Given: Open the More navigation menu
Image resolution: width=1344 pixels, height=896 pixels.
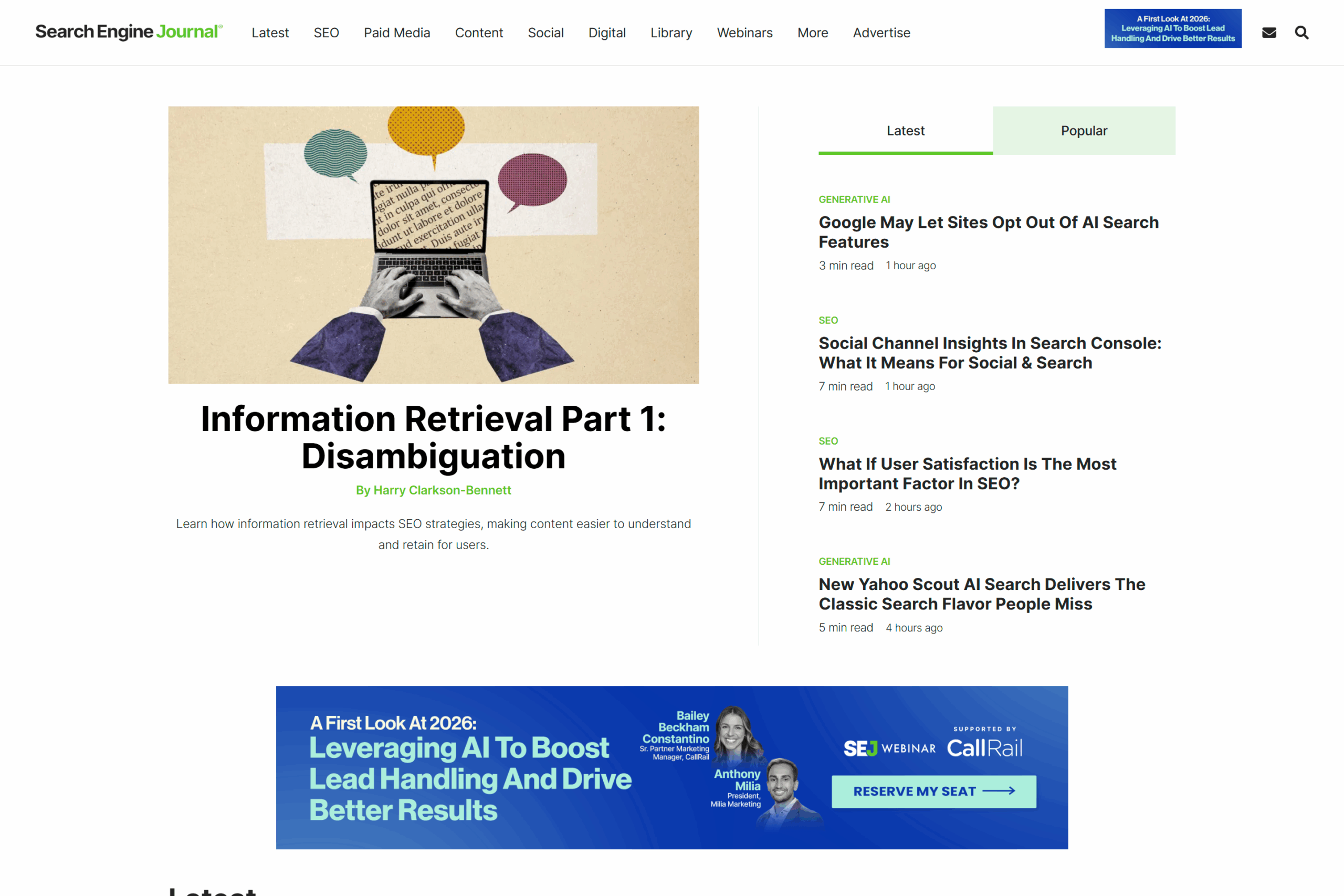Looking at the screenshot, I should 812,33.
